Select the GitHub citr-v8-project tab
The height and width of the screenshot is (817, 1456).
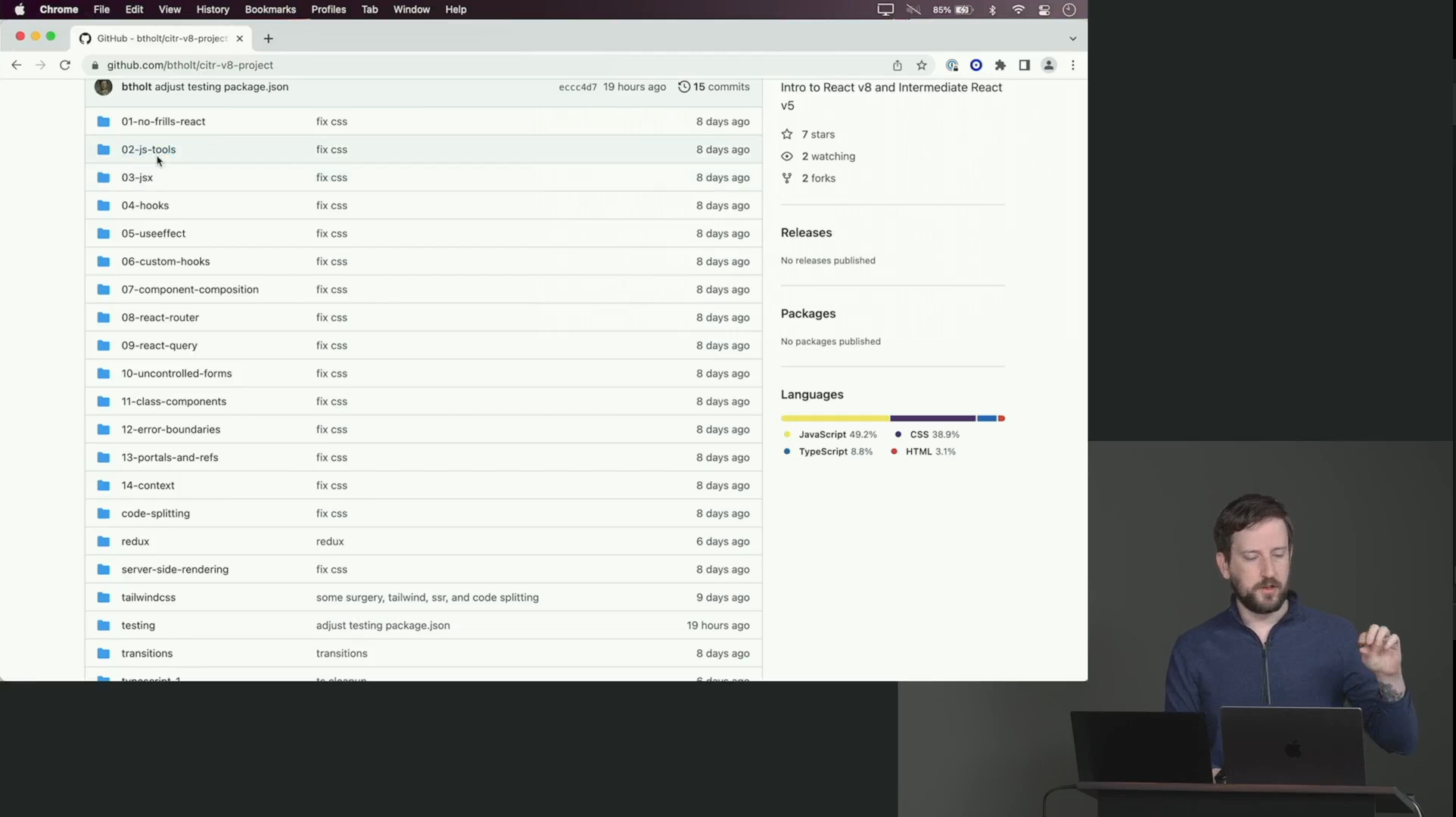tap(162, 39)
